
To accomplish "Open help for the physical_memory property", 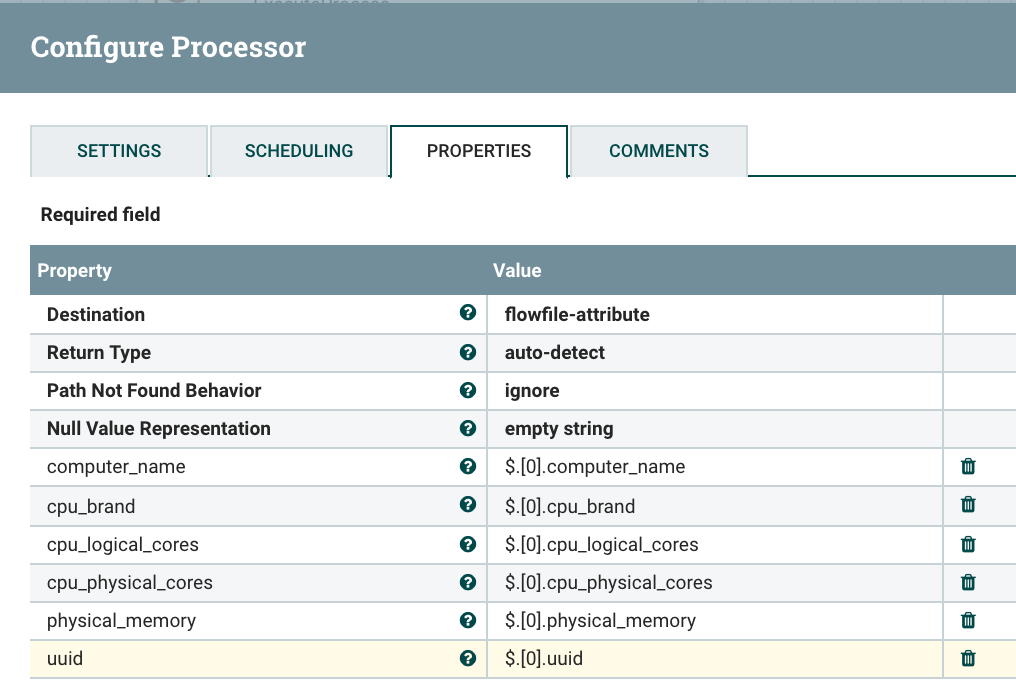I will pyautogui.click(x=468, y=620).
